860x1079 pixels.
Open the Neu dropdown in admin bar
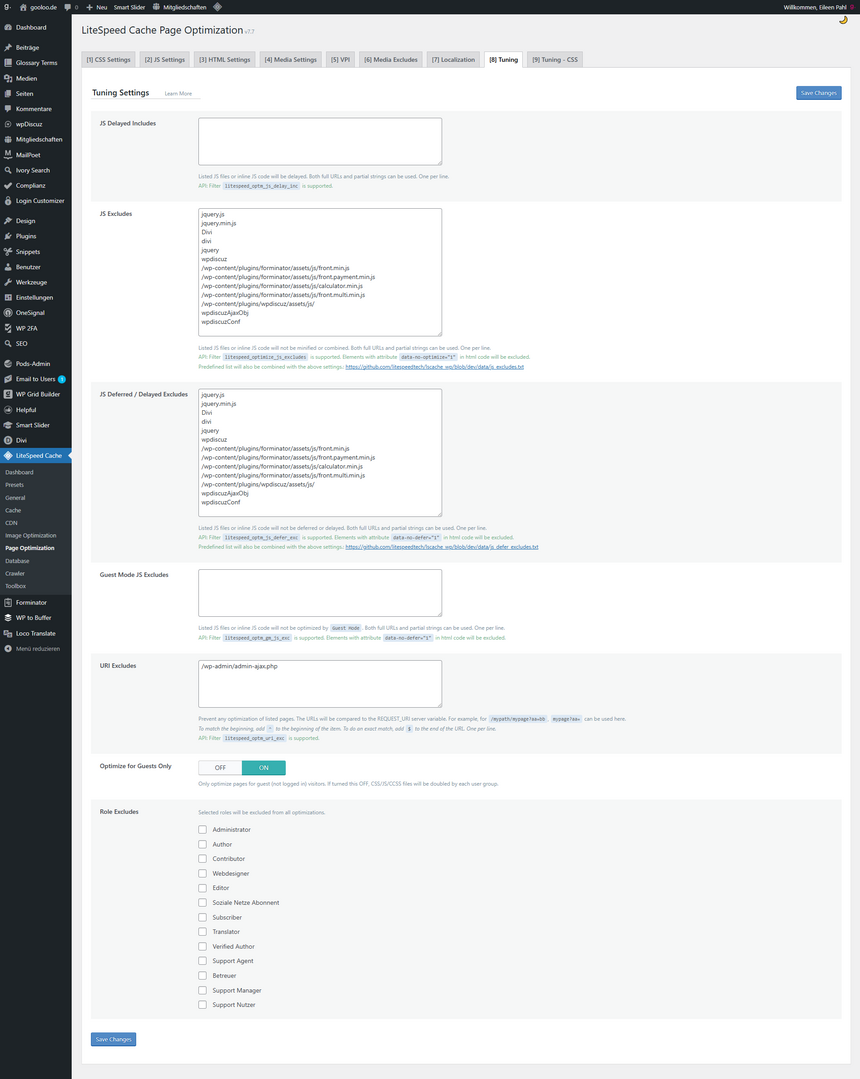[97, 7]
